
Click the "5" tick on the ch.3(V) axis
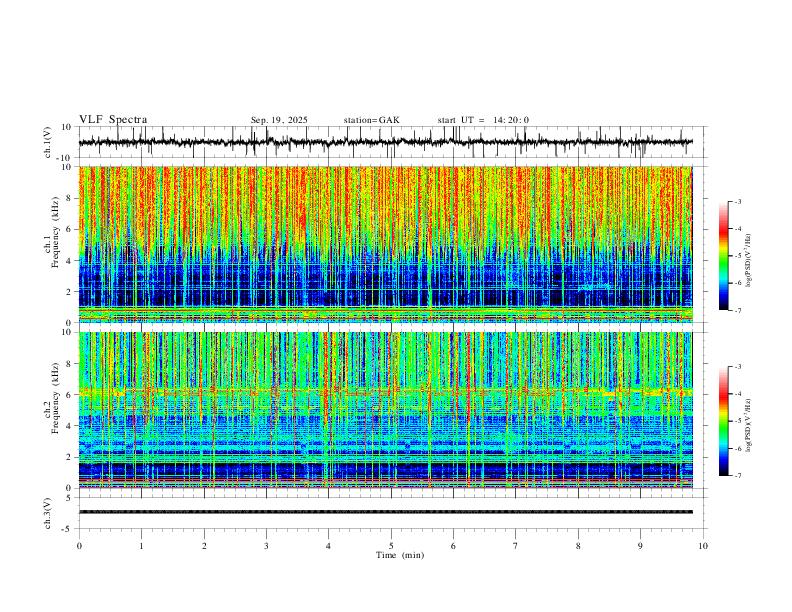click(69, 497)
